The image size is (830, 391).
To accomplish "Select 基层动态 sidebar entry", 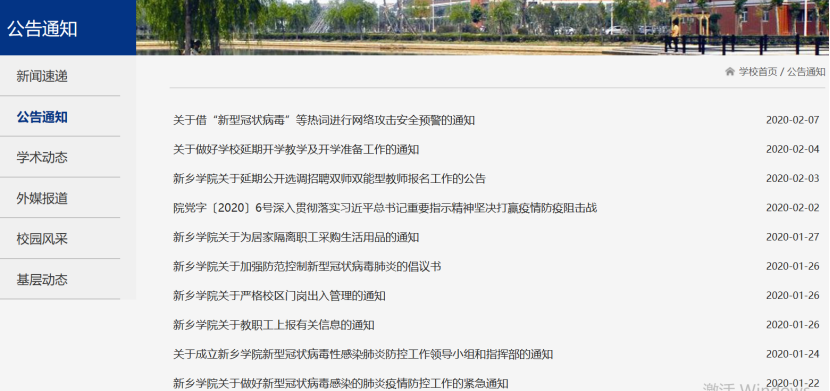I will click(42, 279).
